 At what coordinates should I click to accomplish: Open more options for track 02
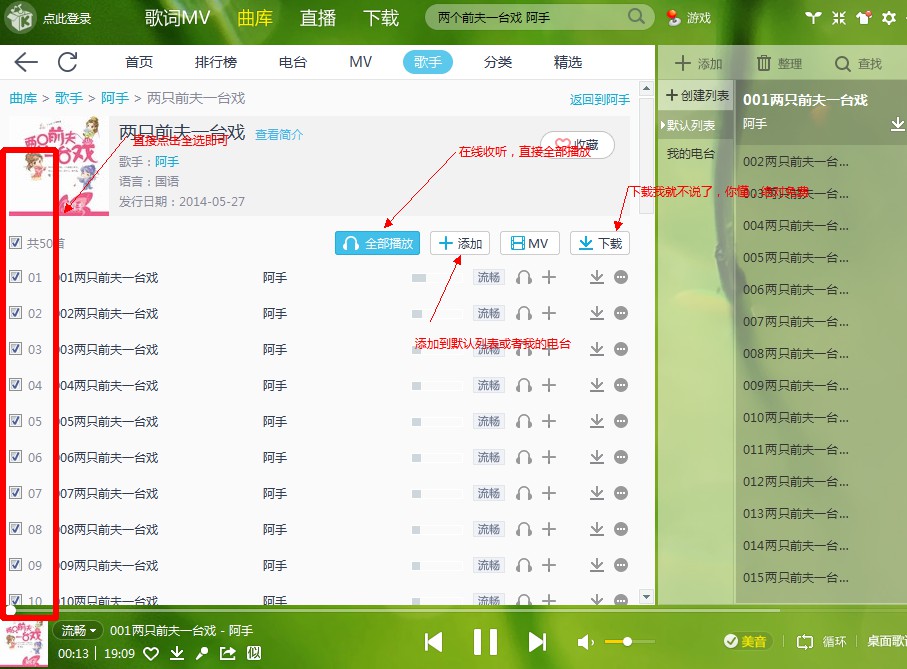[x=621, y=314]
